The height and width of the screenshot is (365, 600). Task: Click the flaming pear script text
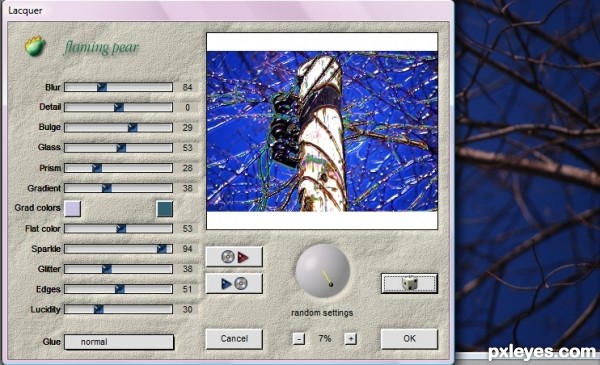(x=101, y=48)
